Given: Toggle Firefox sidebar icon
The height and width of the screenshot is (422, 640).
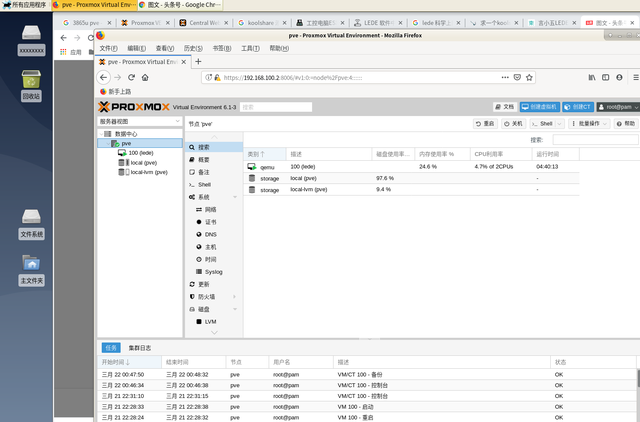Looking at the screenshot, I should coord(606,77).
